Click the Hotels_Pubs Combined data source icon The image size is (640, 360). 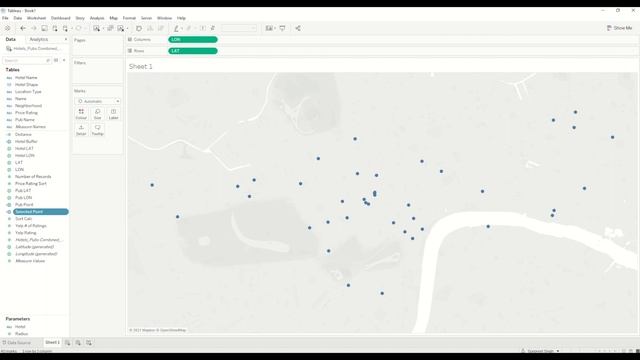click(9, 49)
